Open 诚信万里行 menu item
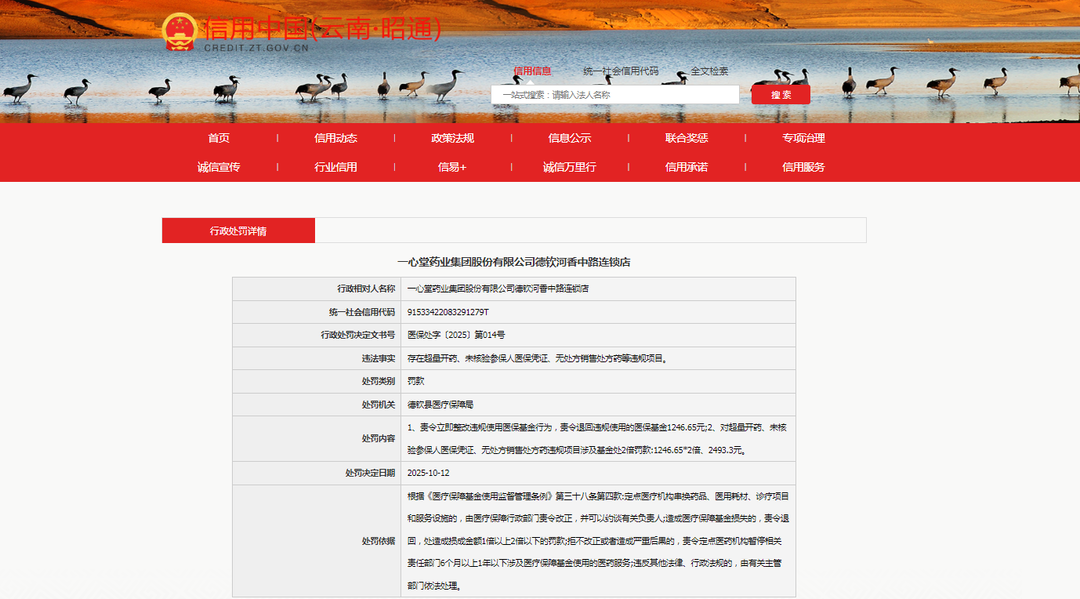Viewport: 1080px width, 599px height. tap(570, 167)
